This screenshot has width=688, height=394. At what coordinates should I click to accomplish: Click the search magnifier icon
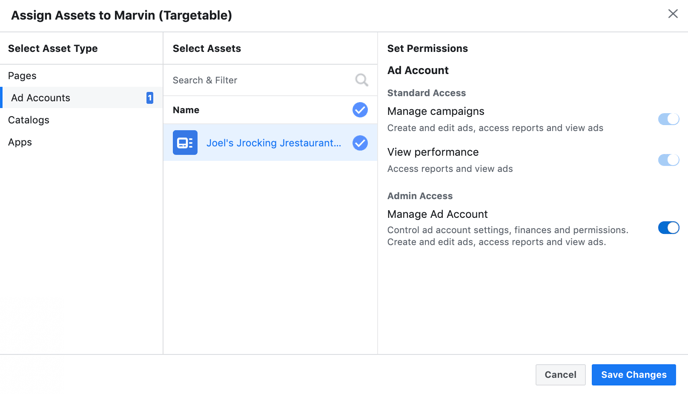pyautogui.click(x=361, y=80)
